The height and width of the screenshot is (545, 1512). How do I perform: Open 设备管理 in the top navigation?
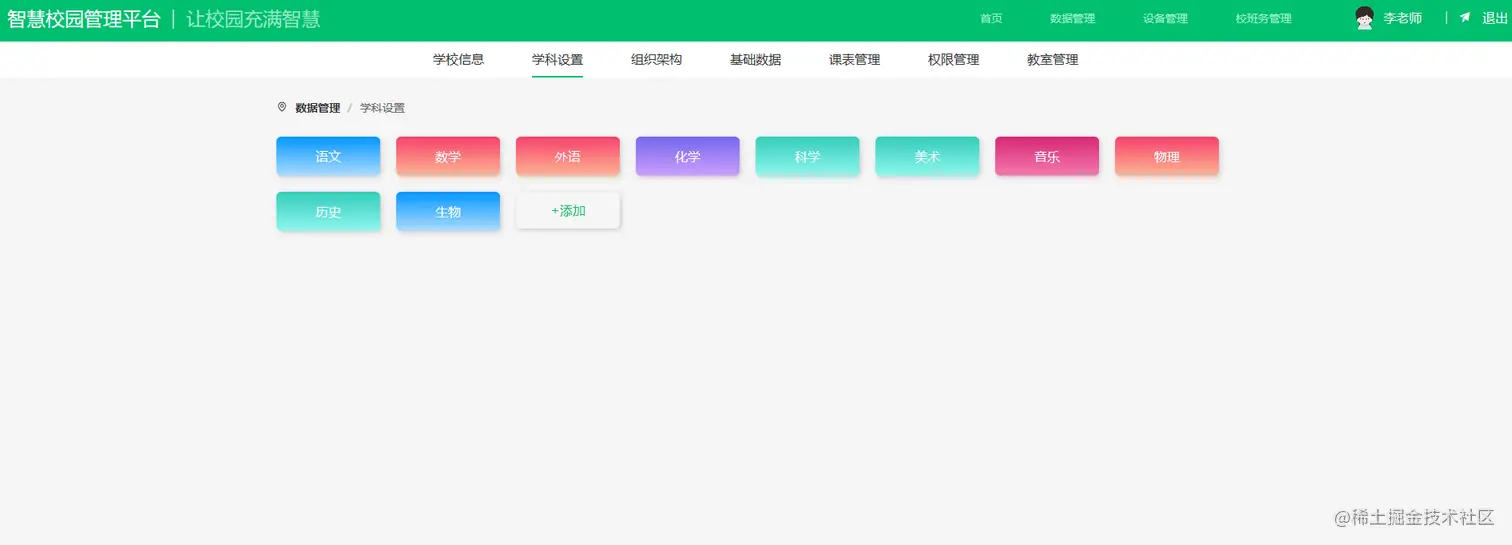[x=1165, y=19]
